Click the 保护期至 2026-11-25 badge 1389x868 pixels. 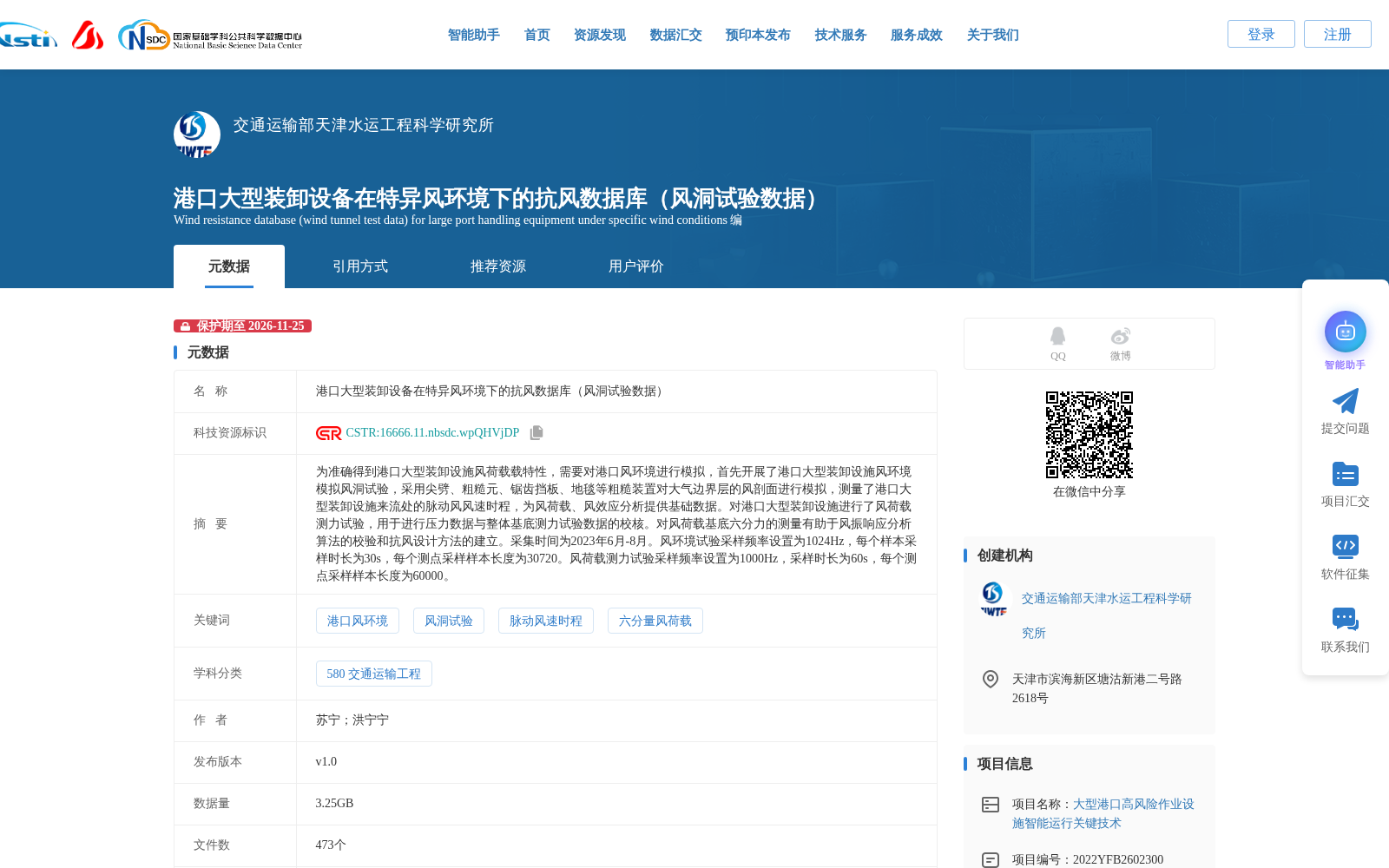pyautogui.click(x=242, y=326)
